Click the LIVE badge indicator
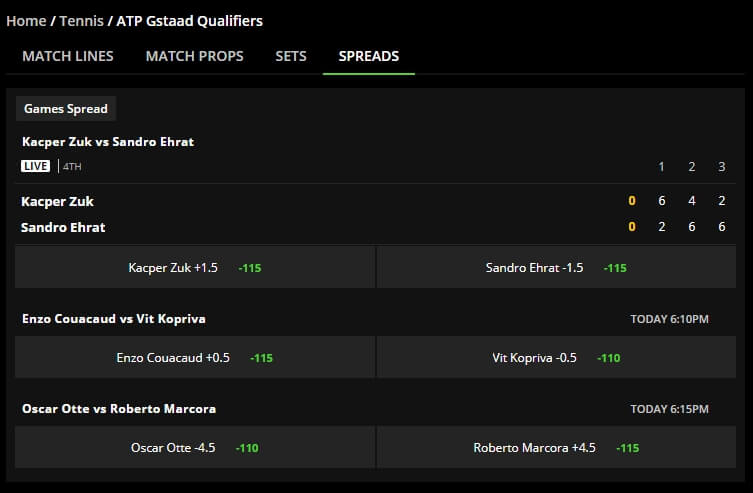Screen dimensions: 753x493 point(36,166)
